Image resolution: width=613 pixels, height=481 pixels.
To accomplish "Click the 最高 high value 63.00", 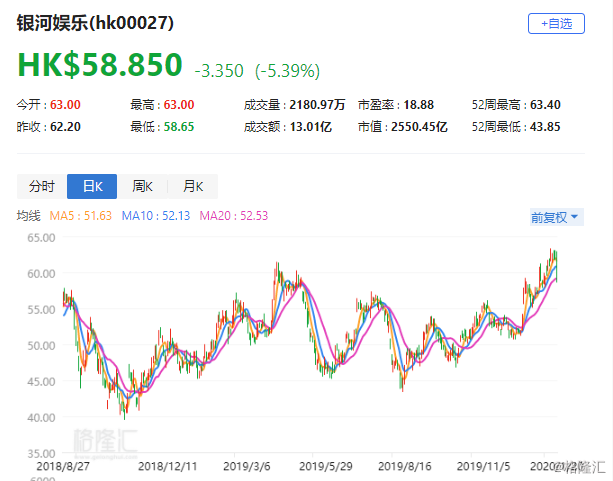I will 179,105.
